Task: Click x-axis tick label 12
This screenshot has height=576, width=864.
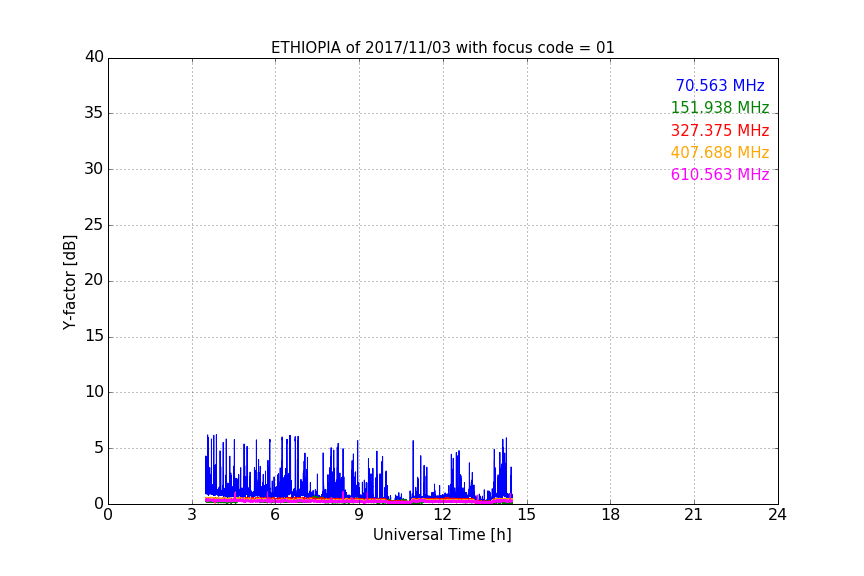Action: pyautogui.click(x=443, y=515)
